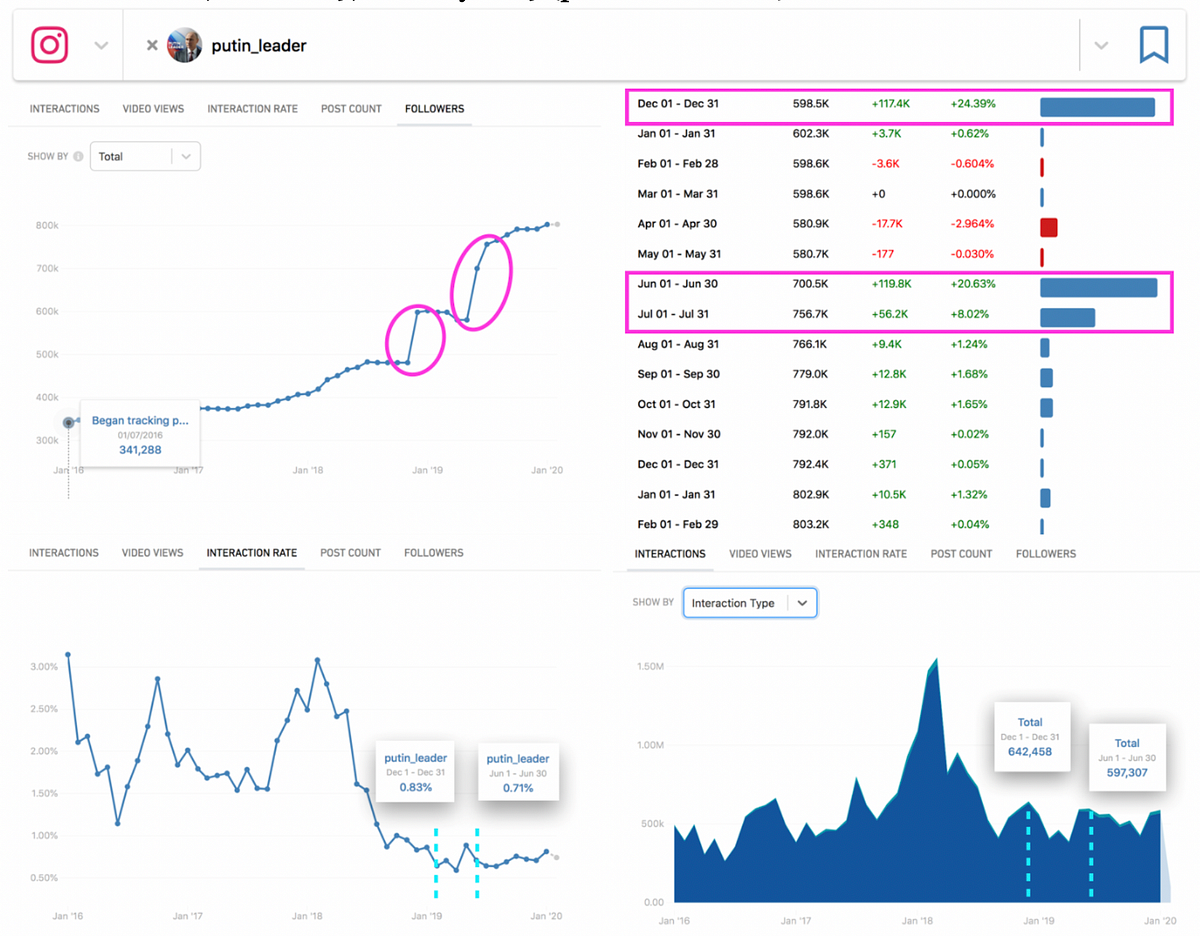1200x936 pixels.
Task: Click the +117.4K follower change value
Action: pos(892,104)
